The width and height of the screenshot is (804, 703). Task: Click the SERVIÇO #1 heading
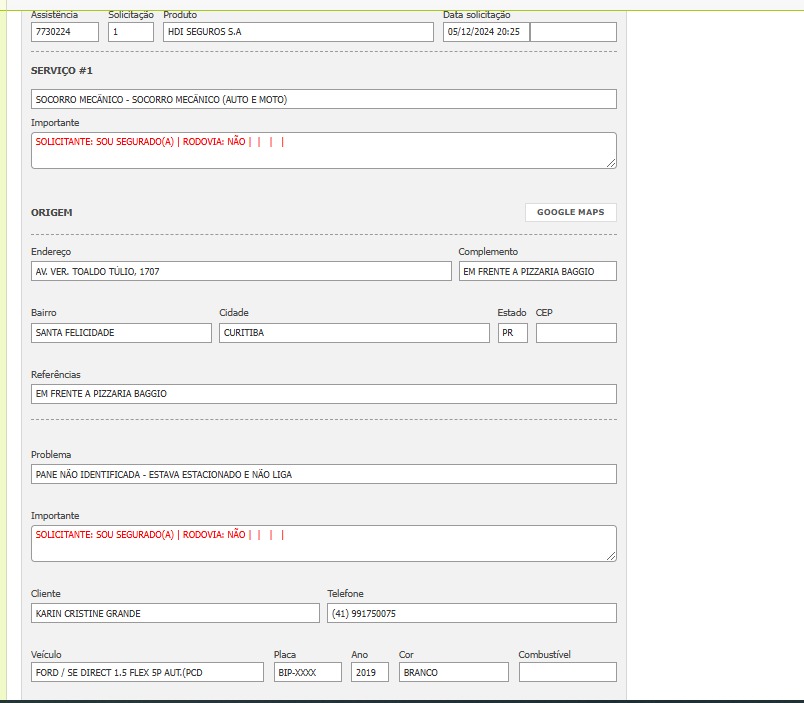point(62,71)
